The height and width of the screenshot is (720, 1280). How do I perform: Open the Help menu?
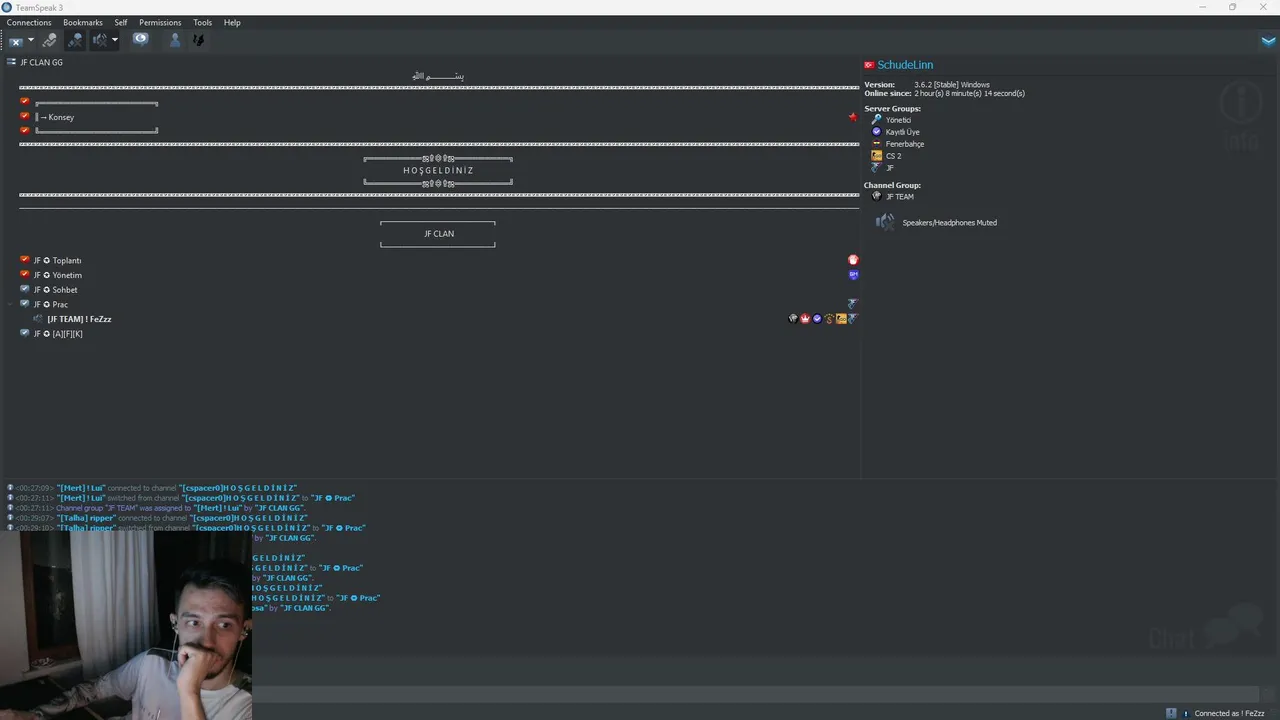click(232, 22)
